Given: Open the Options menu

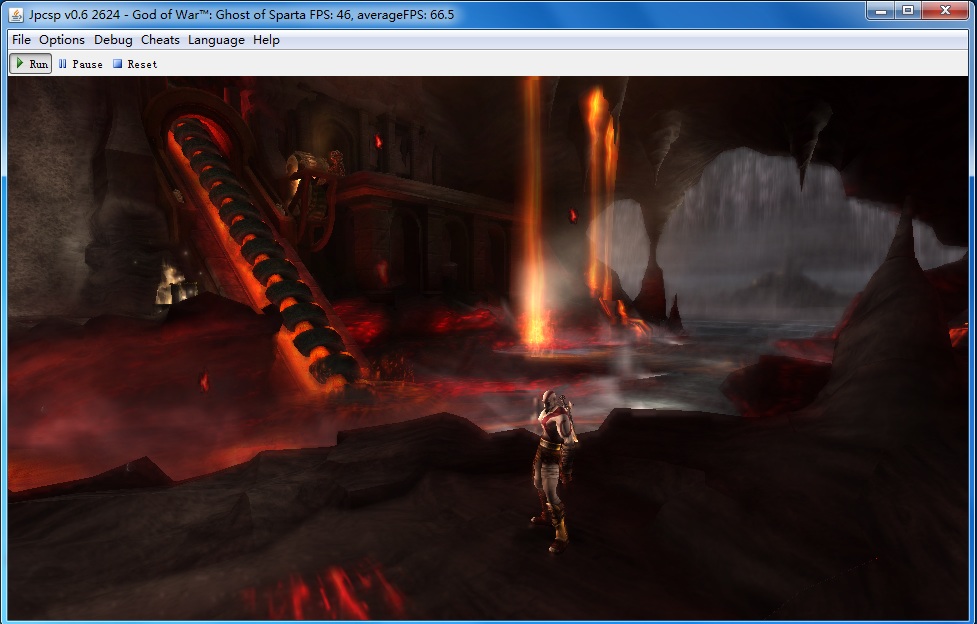Looking at the screenshot, I should click(x=62, y=40).
